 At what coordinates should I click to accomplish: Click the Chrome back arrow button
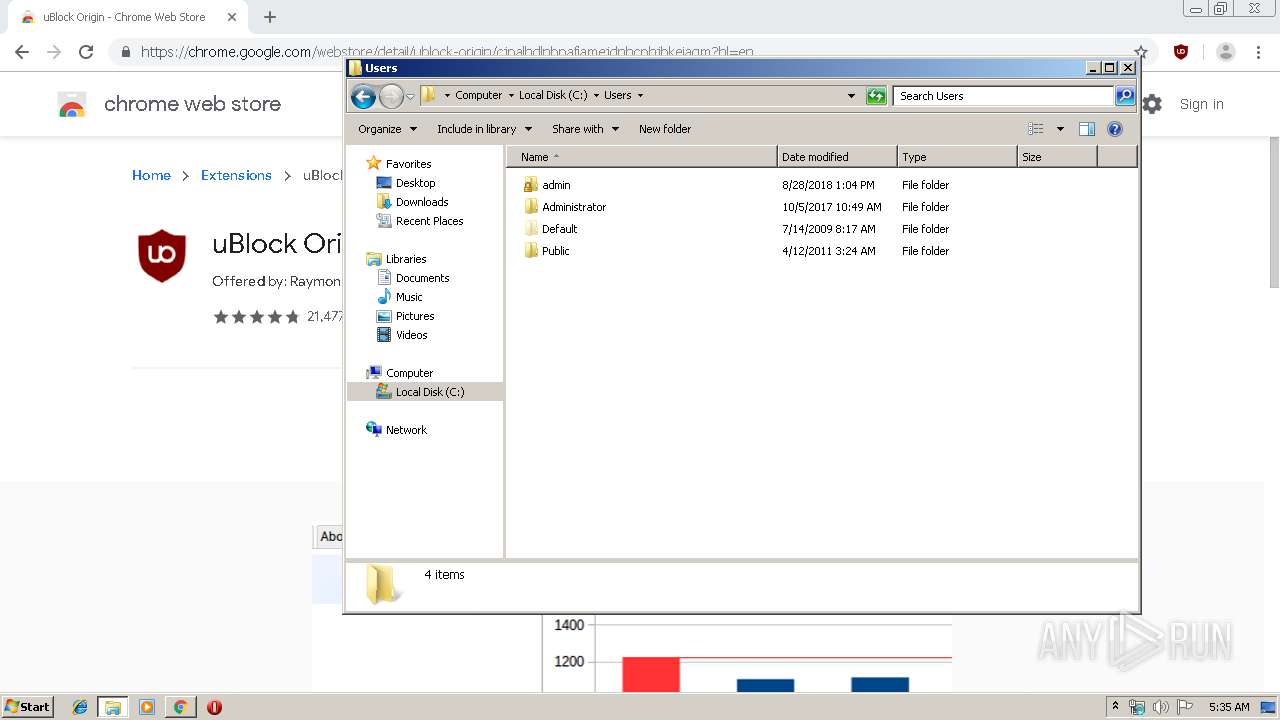tap(22, 52)
